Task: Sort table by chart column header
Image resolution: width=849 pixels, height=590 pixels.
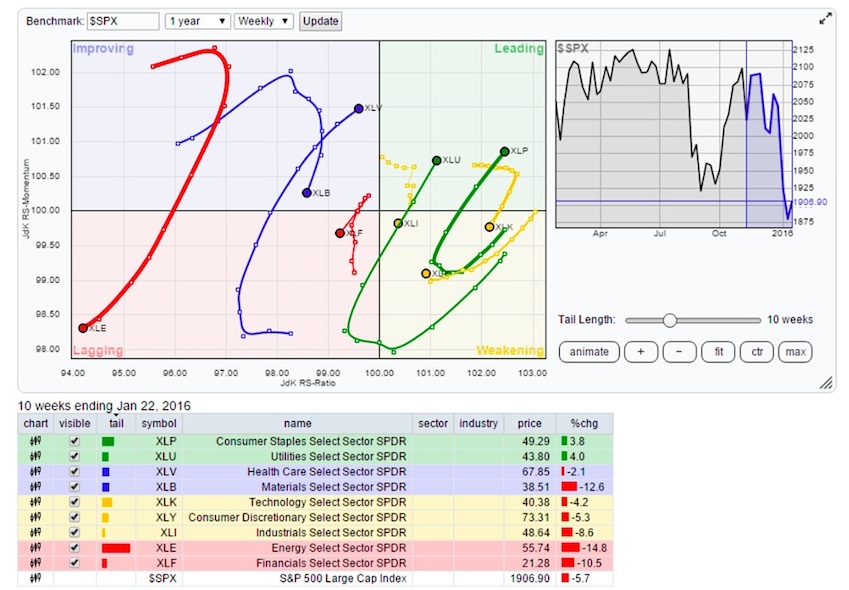Action: click(x=36, y=423)
